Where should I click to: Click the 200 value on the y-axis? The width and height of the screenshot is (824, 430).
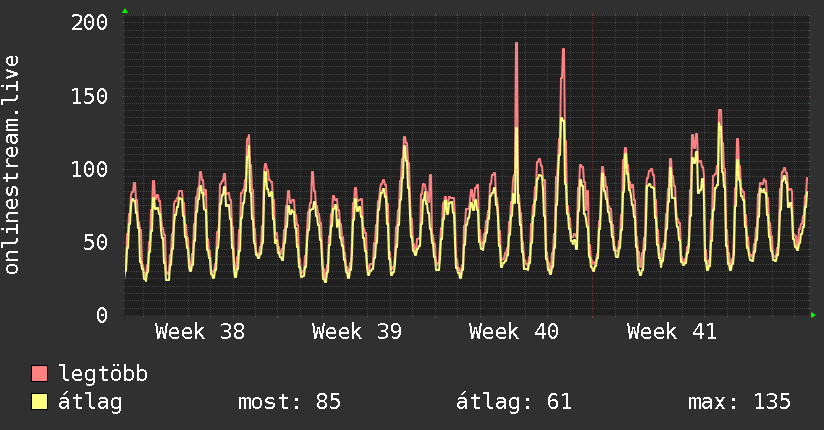coord(90,23)
